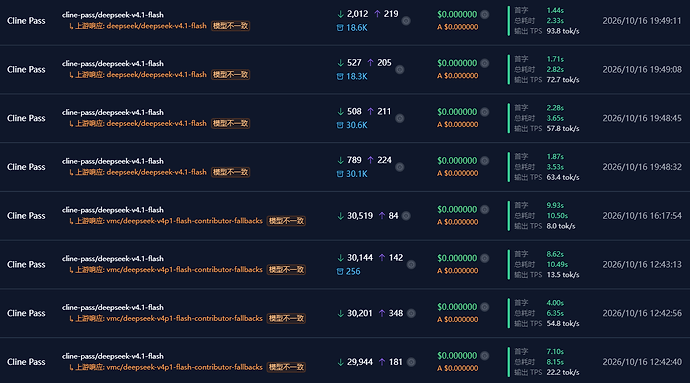Viewport: 690px width, 383px height.
Task: Click token info icon in 19:49:08 row
Action: [400, 70]
